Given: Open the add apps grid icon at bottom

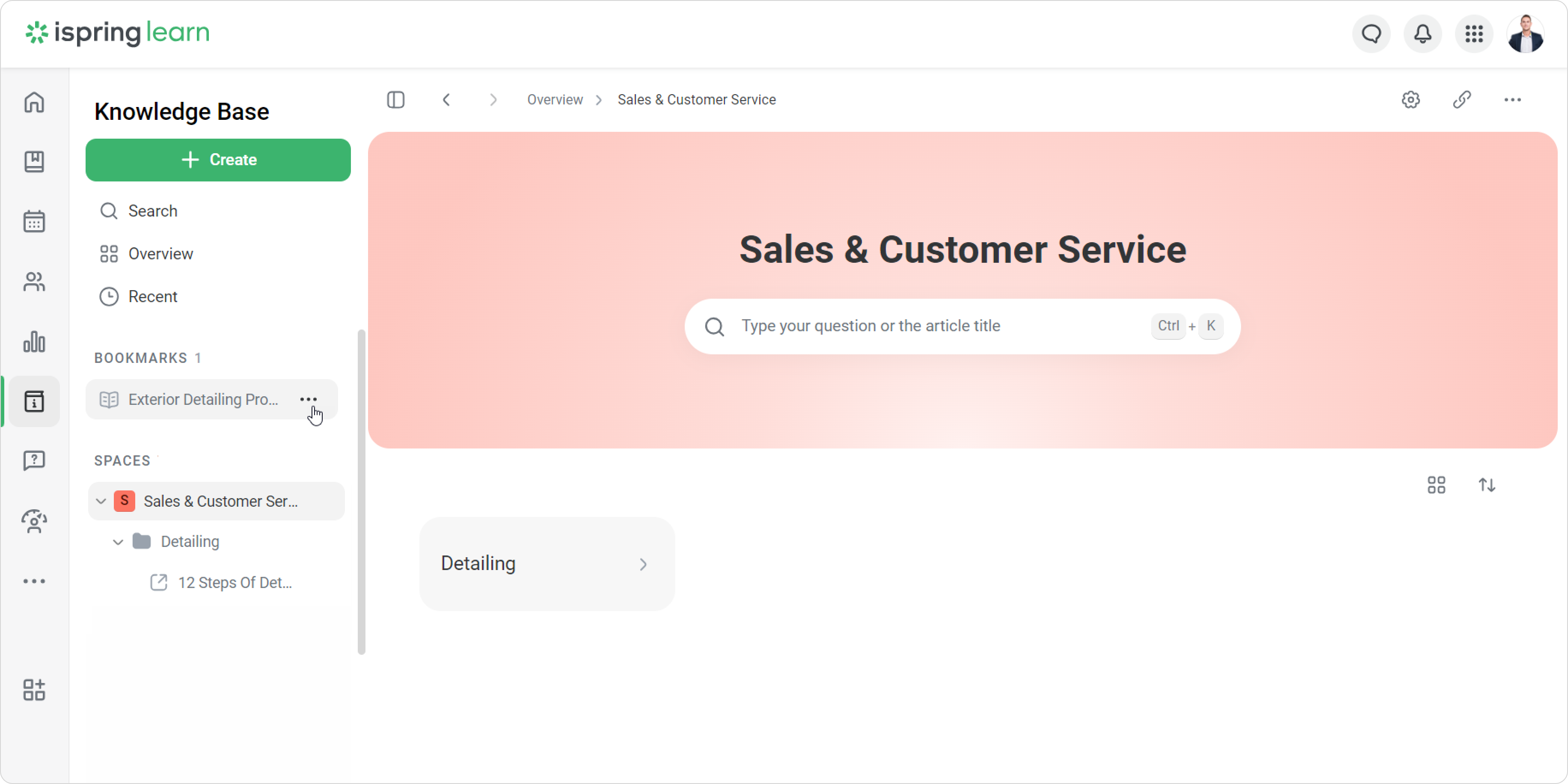Looking at the screenshot, I should click(34, 690).
